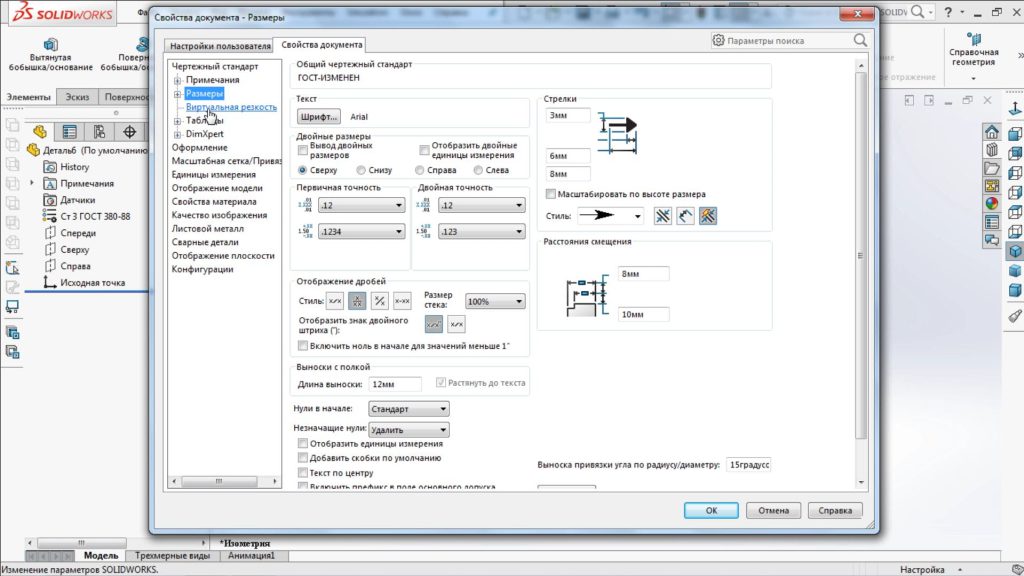Open PropertyManager tab icon
The width and height of the screenshot is (1024, 576).
(x=69, y=132)
